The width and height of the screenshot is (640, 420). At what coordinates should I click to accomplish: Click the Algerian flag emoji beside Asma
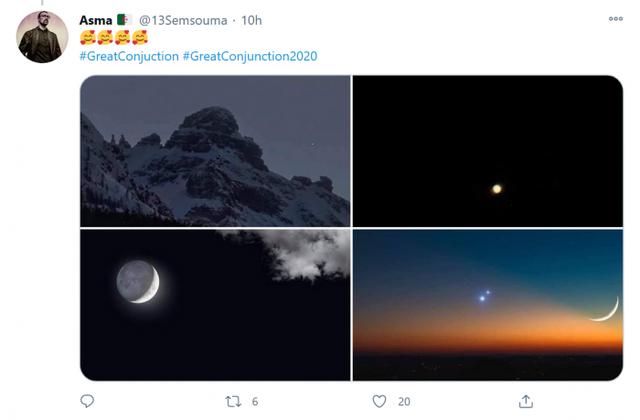pyautogui.click(x=124, y=20)
